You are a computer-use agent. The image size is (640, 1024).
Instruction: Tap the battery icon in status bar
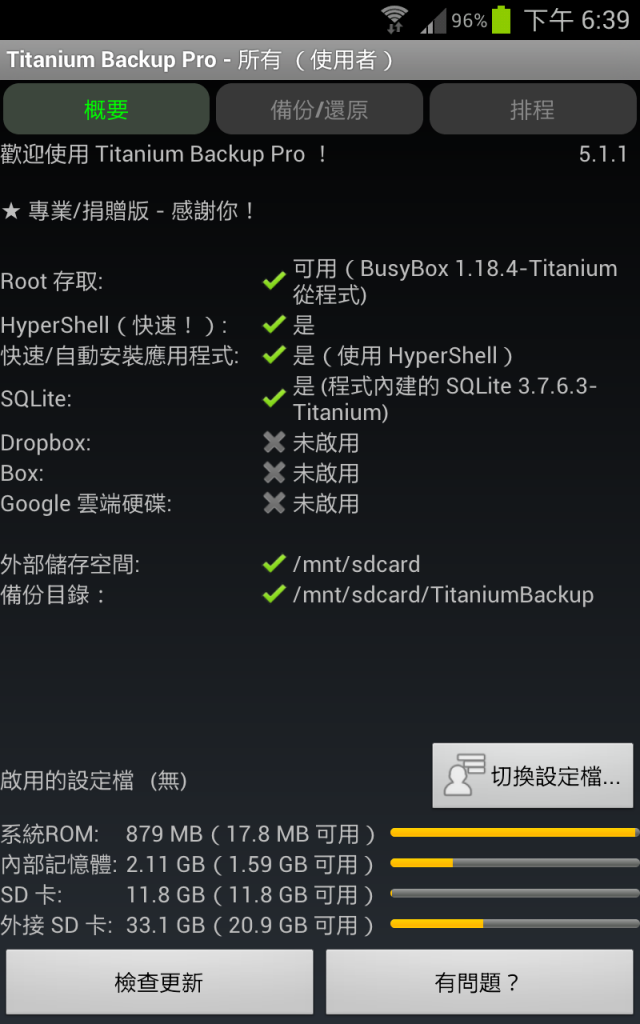(x=501, y=20)
